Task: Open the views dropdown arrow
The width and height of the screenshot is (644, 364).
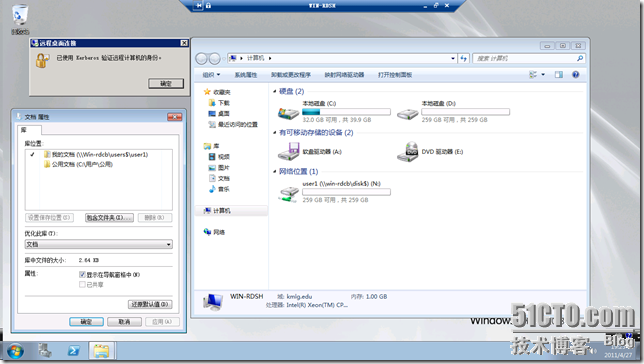Action: point(543,75)
